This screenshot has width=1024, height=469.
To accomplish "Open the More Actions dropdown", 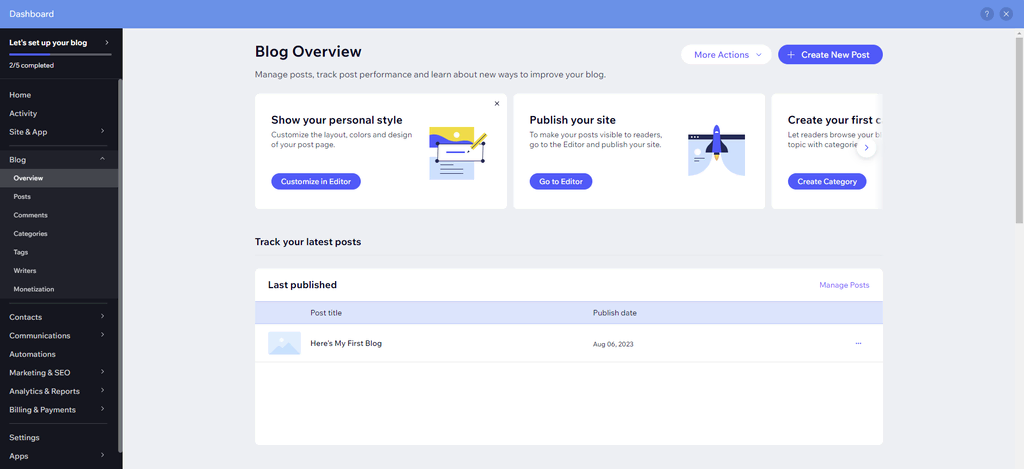I will pyautogui.click(x=727, y=55).
